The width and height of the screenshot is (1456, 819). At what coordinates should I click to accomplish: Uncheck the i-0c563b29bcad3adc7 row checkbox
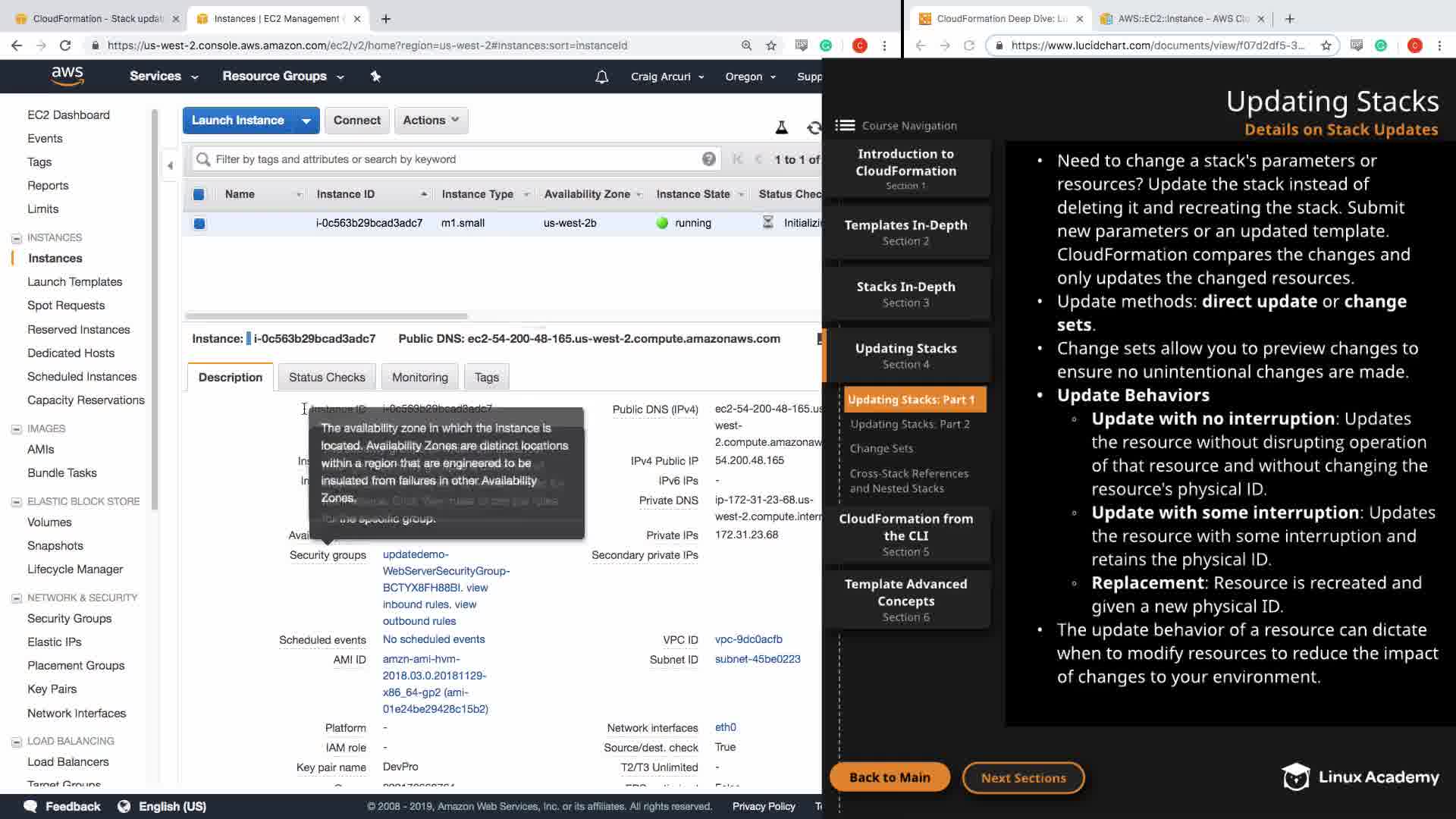(x=199, y=224)
